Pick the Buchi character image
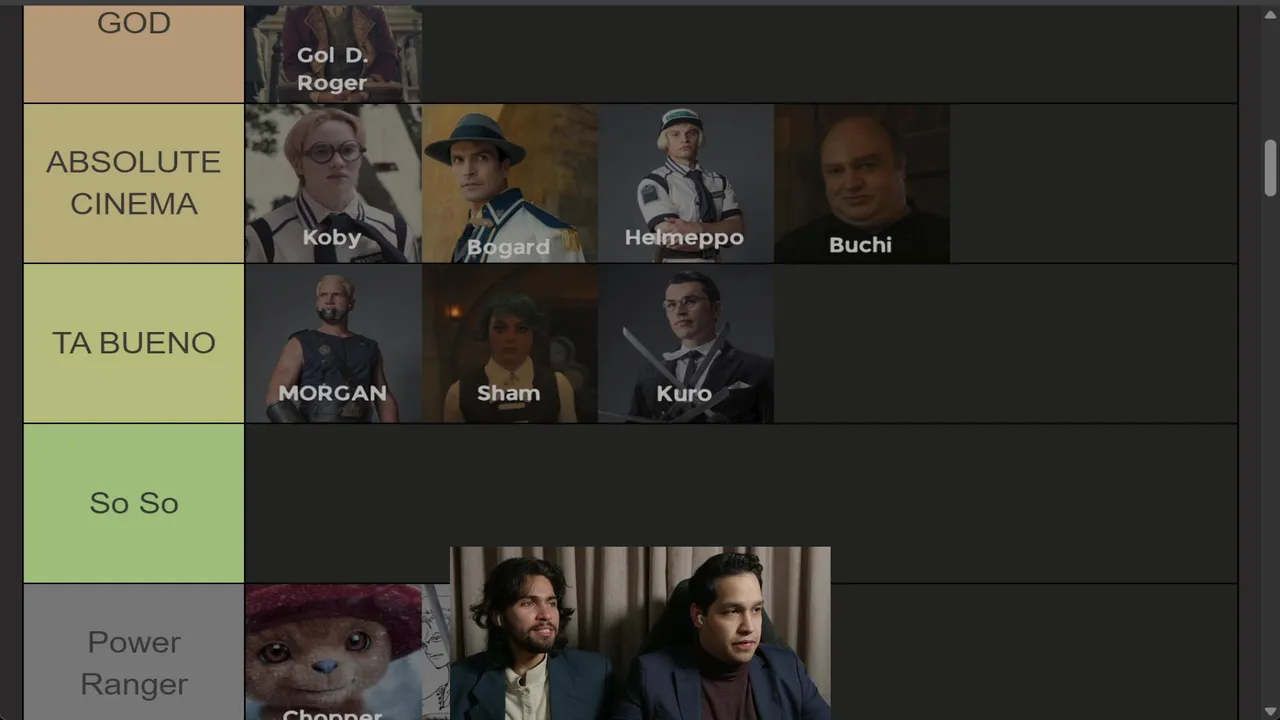The height and width of the screenshot is (720, 1280). click(x=862, y=184)
